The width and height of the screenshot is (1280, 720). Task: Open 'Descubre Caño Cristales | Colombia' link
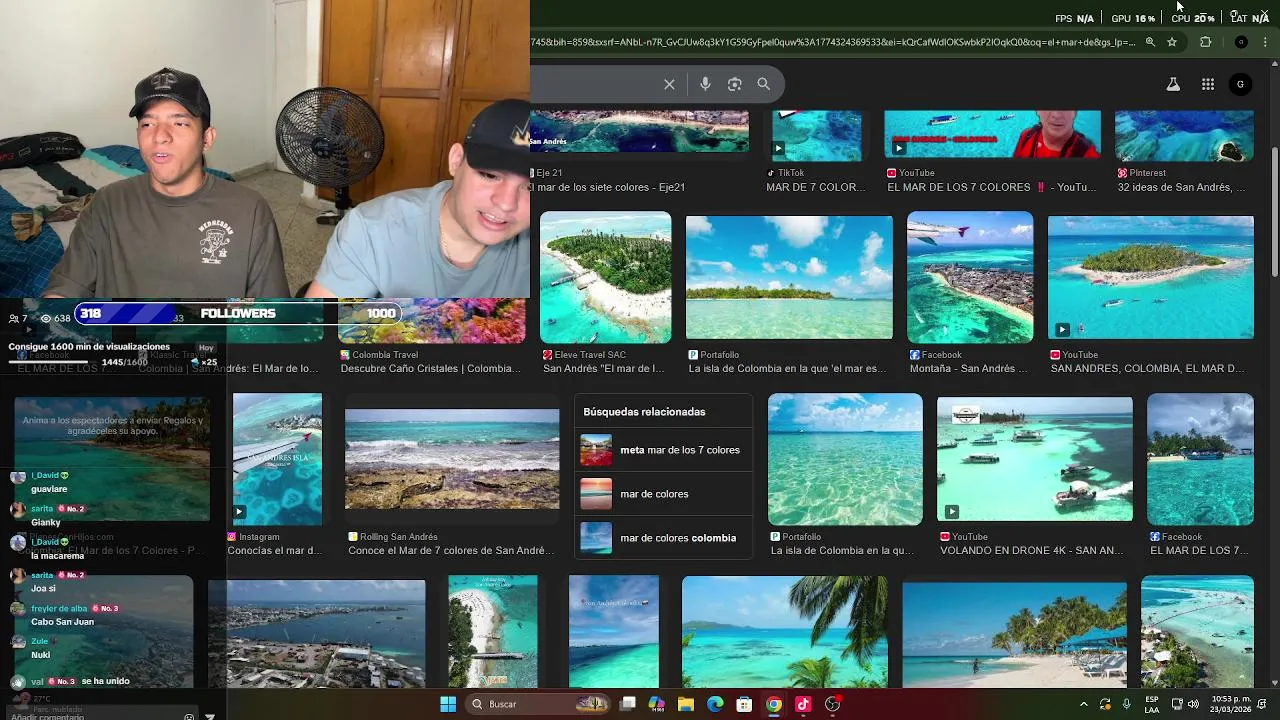[x=430, y=368]
